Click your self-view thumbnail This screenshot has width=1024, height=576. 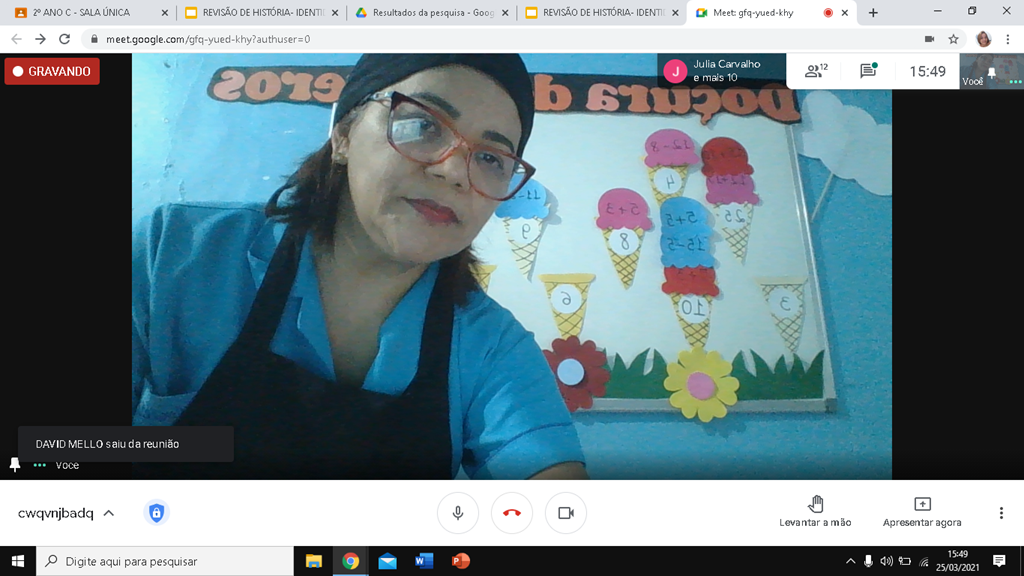coord(990,71)
